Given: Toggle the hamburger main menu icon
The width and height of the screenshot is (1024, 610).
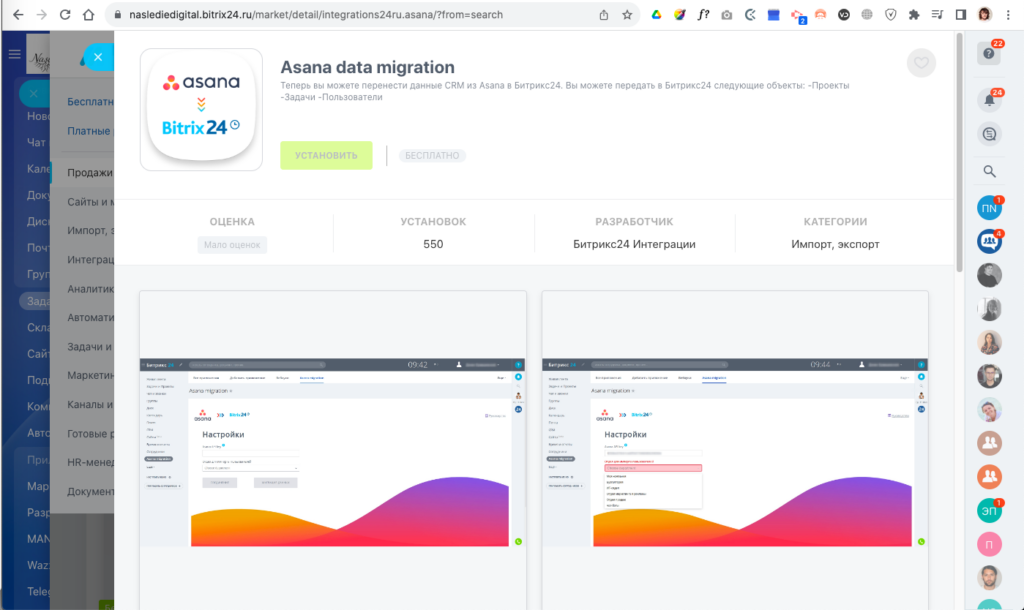Looking at the screenshot, I should coord(14,54).
